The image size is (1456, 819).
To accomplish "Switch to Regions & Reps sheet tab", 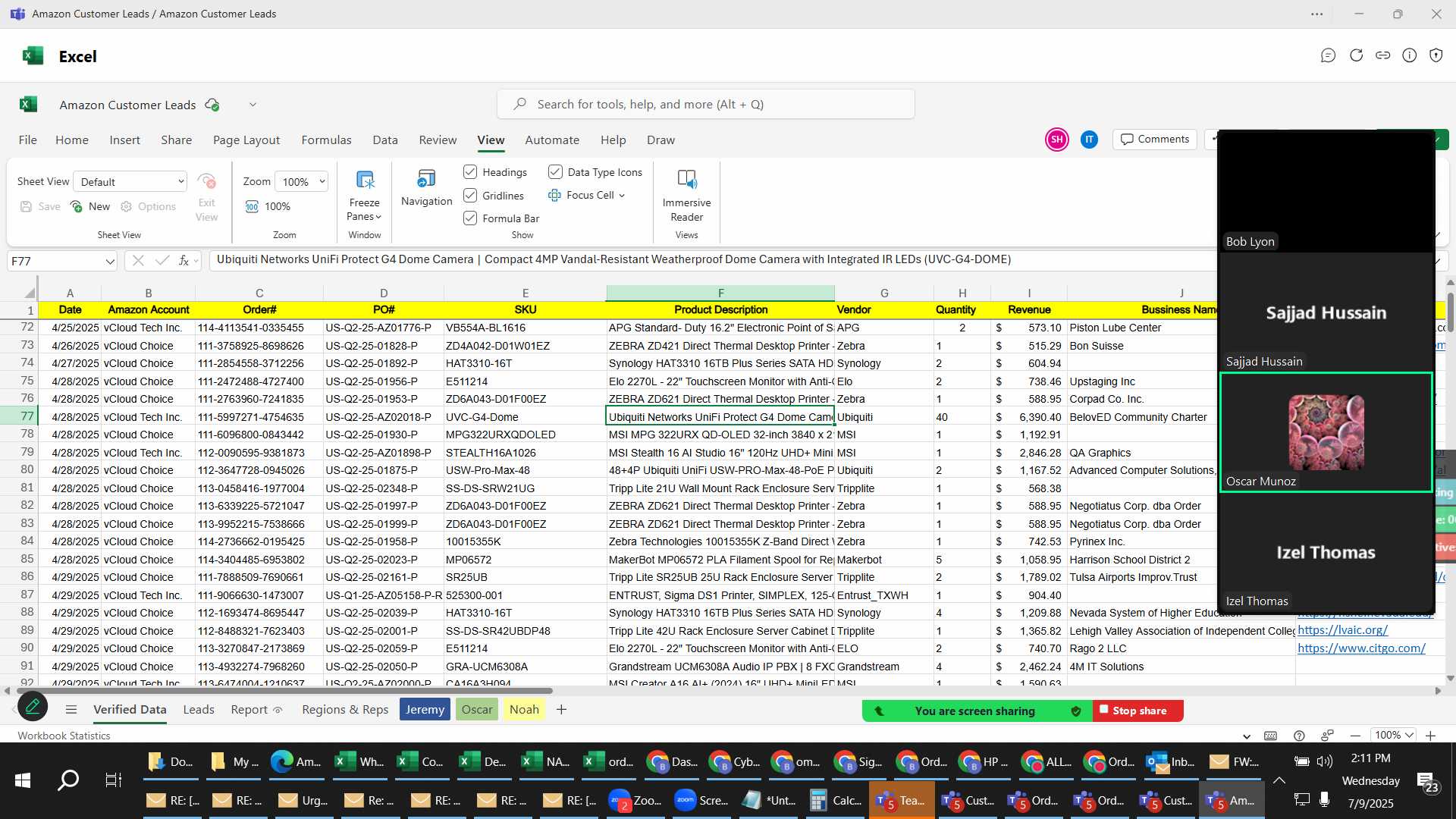I will (x=345, y=710).
